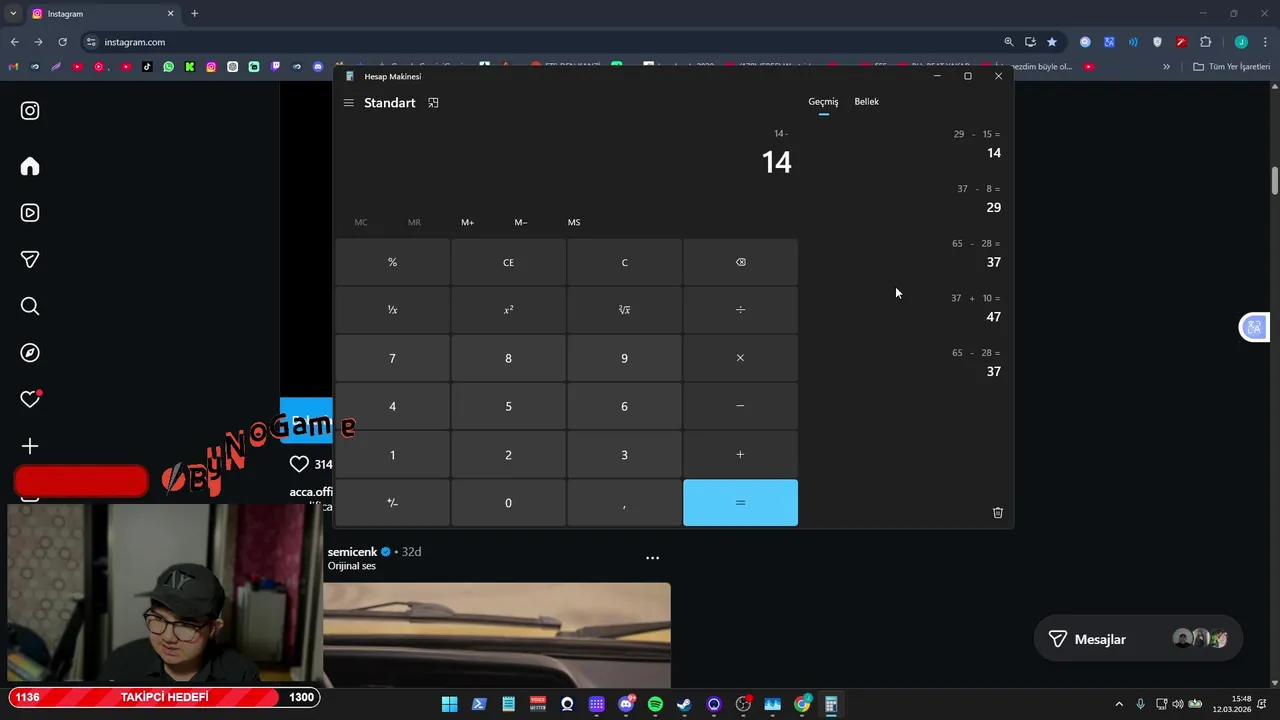The height and width of the screenshot is (720, 1280).
Task: Open Instagram notifications heart icon
Action: pyautogui.click(x=31, y=399)
